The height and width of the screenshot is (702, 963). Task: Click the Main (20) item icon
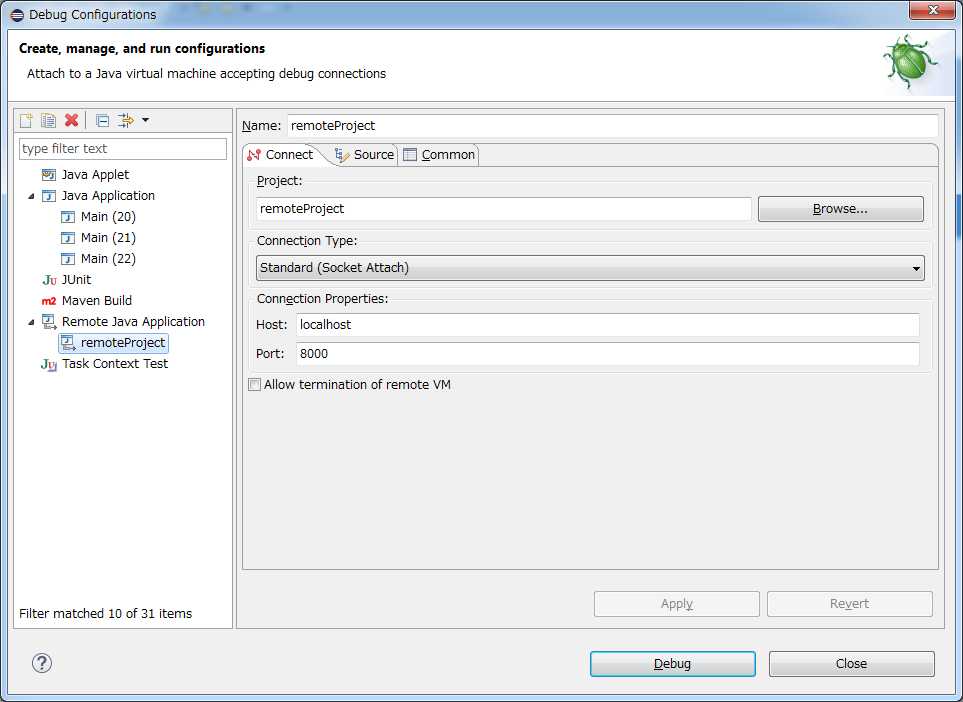tap(68, 217)
